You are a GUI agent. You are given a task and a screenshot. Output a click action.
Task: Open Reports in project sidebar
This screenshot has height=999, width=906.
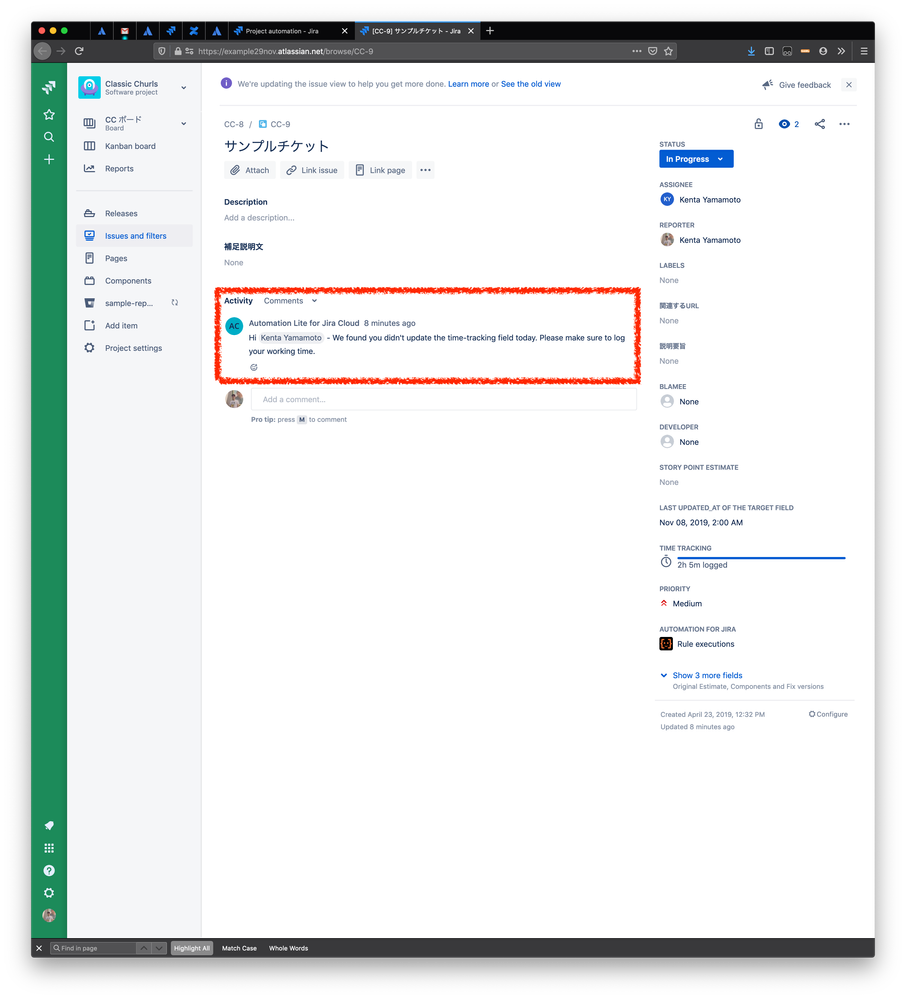(x=134, y=169)
